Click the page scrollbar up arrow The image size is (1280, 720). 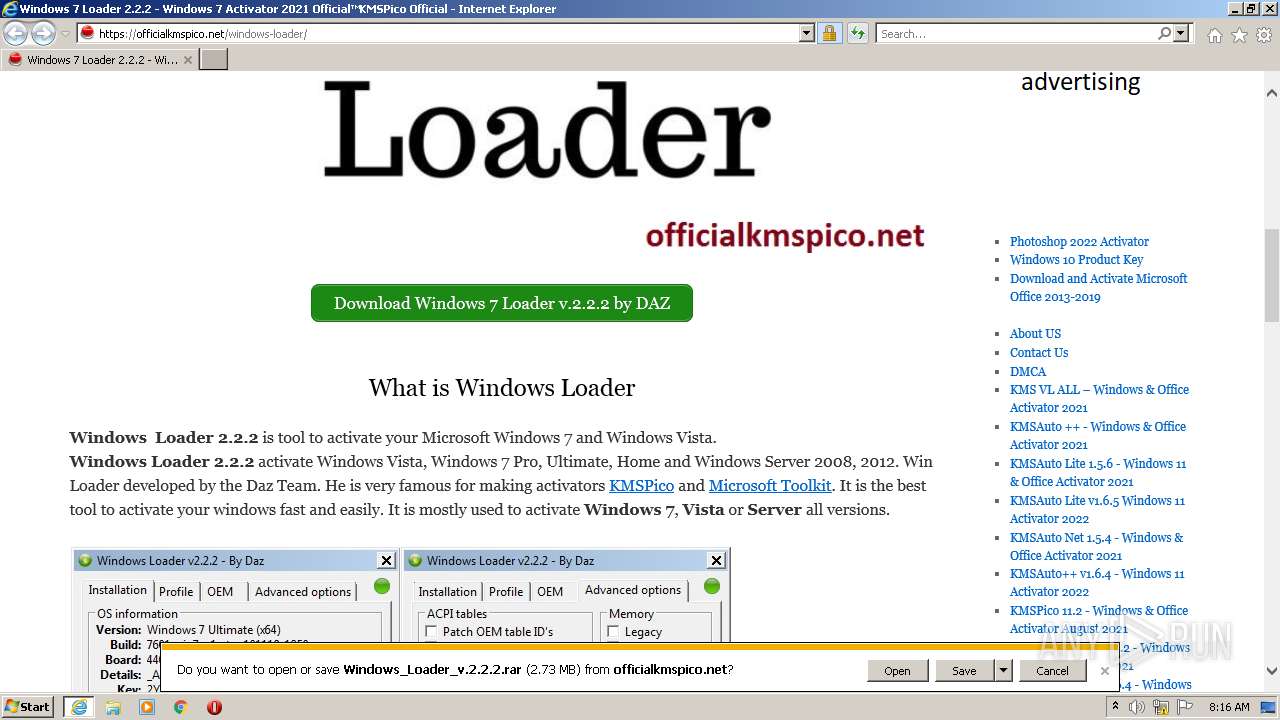click(1272, 93)
